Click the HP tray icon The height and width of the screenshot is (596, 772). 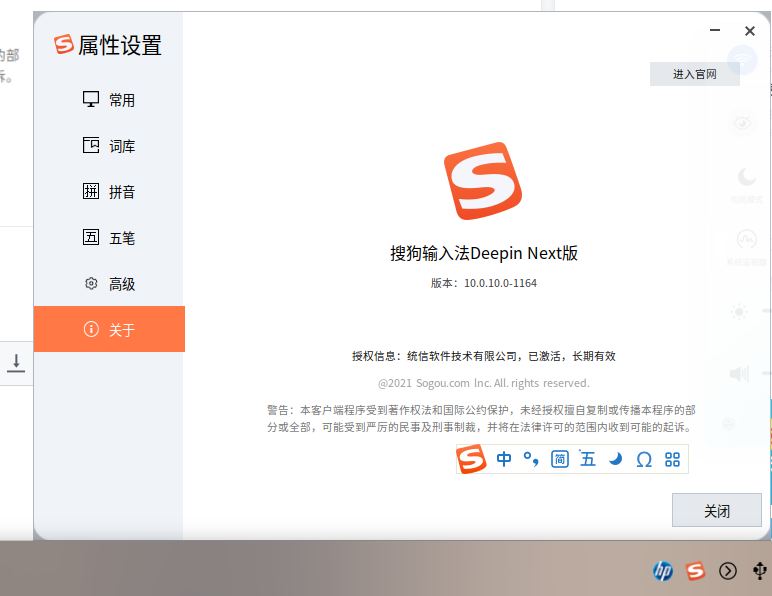663,571
